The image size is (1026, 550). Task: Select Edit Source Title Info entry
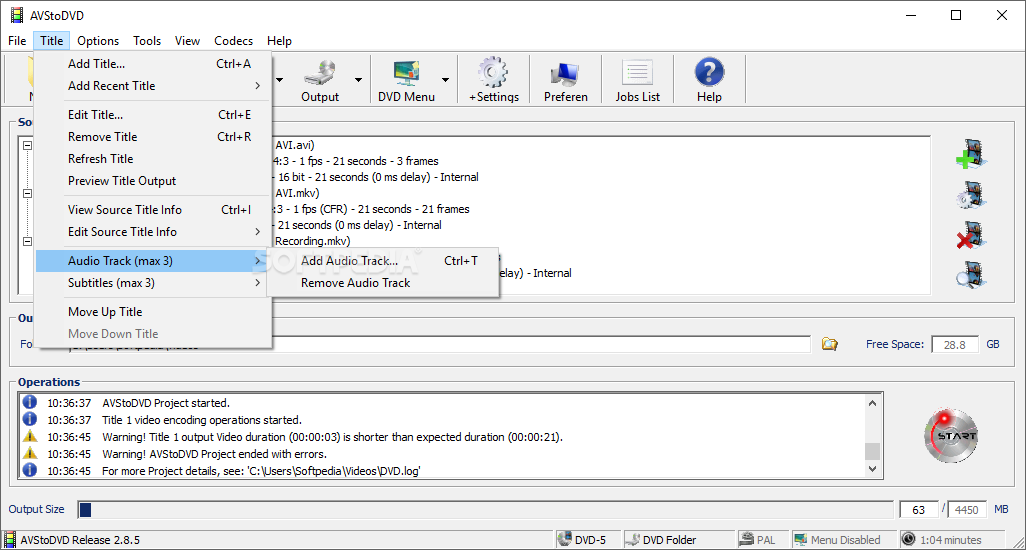[x=153, y=232]
